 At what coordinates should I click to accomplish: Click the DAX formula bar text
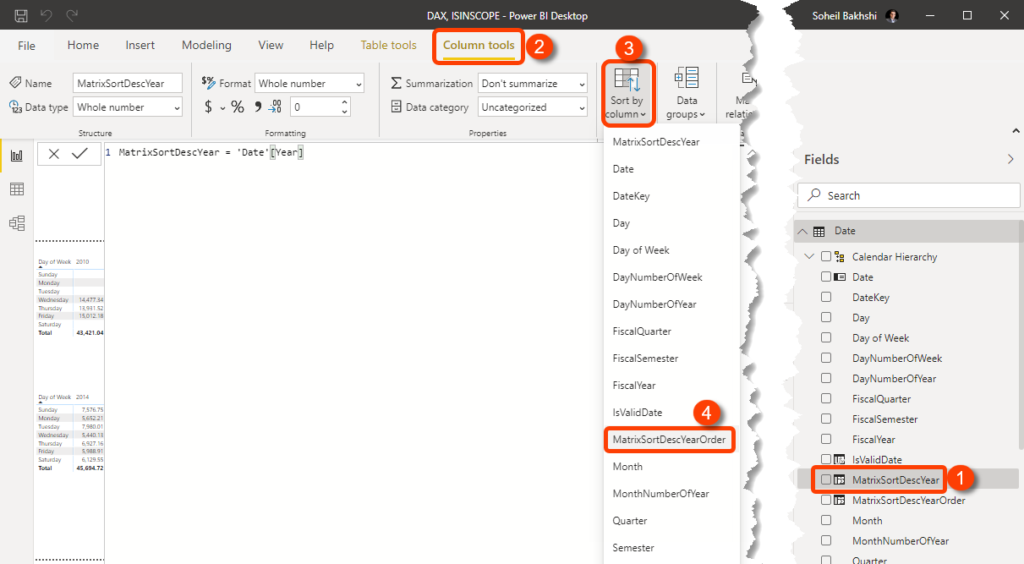pos(211,153)
